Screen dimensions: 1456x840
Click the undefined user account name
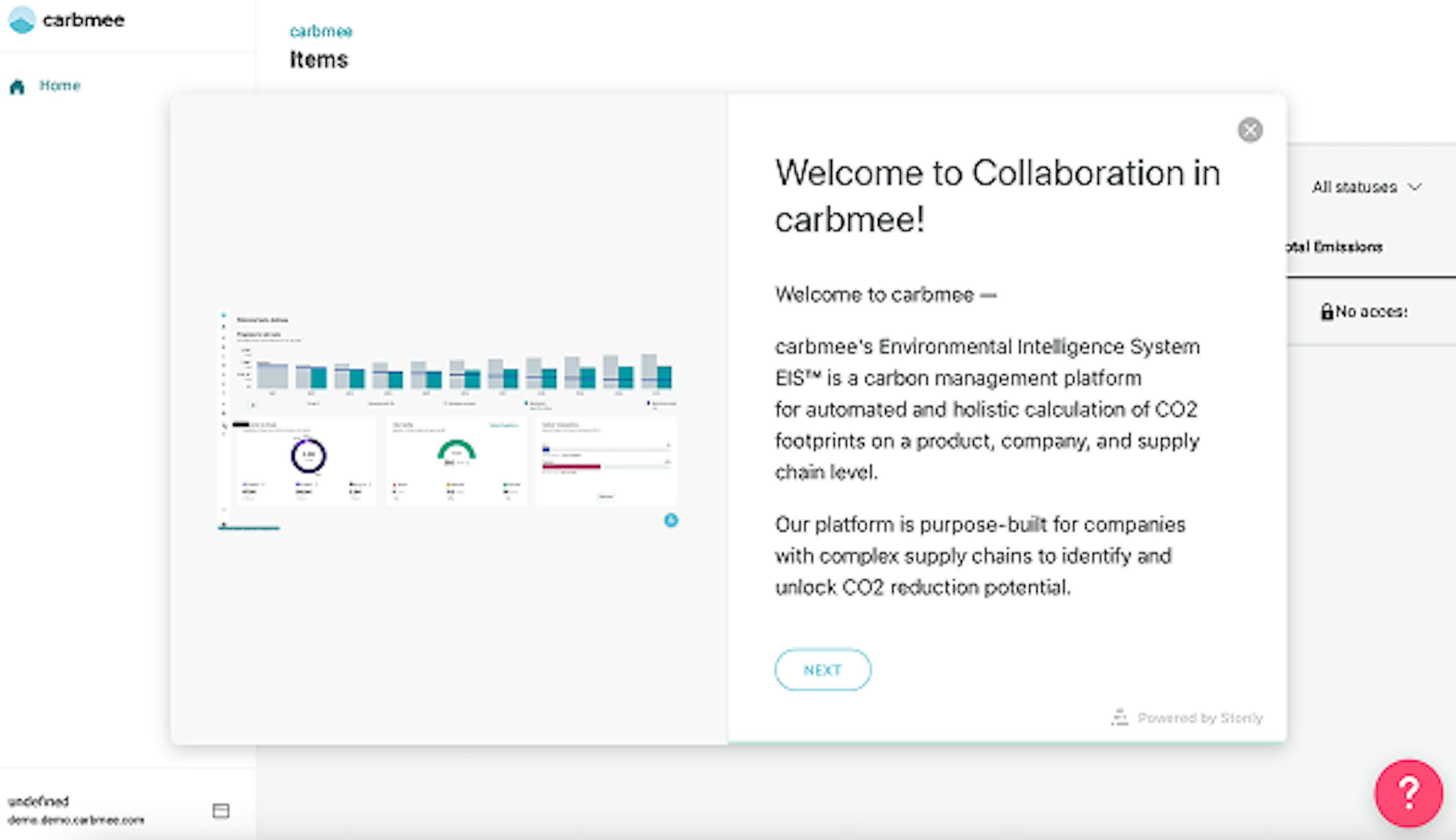point(38,801)
